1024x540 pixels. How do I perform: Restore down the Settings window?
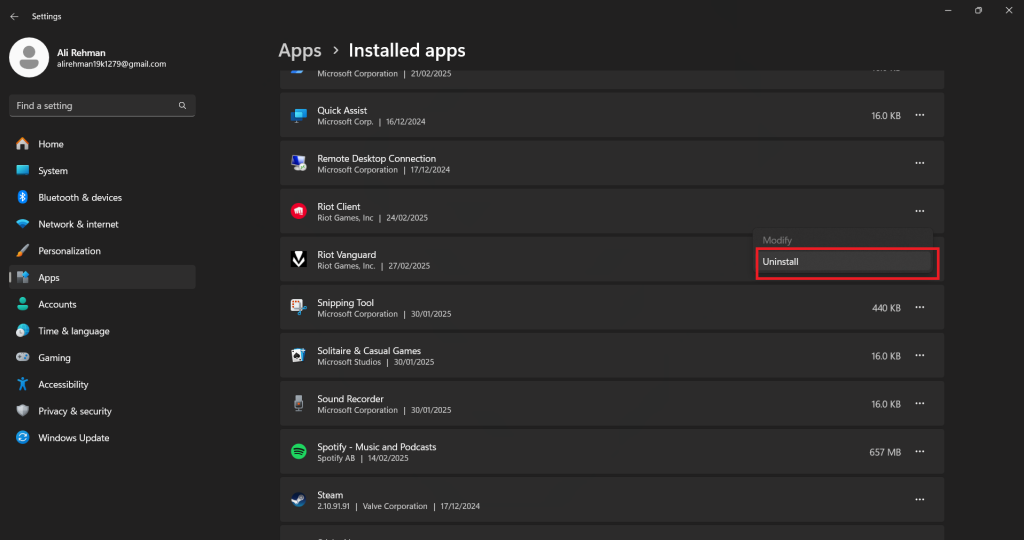(978, 10)
